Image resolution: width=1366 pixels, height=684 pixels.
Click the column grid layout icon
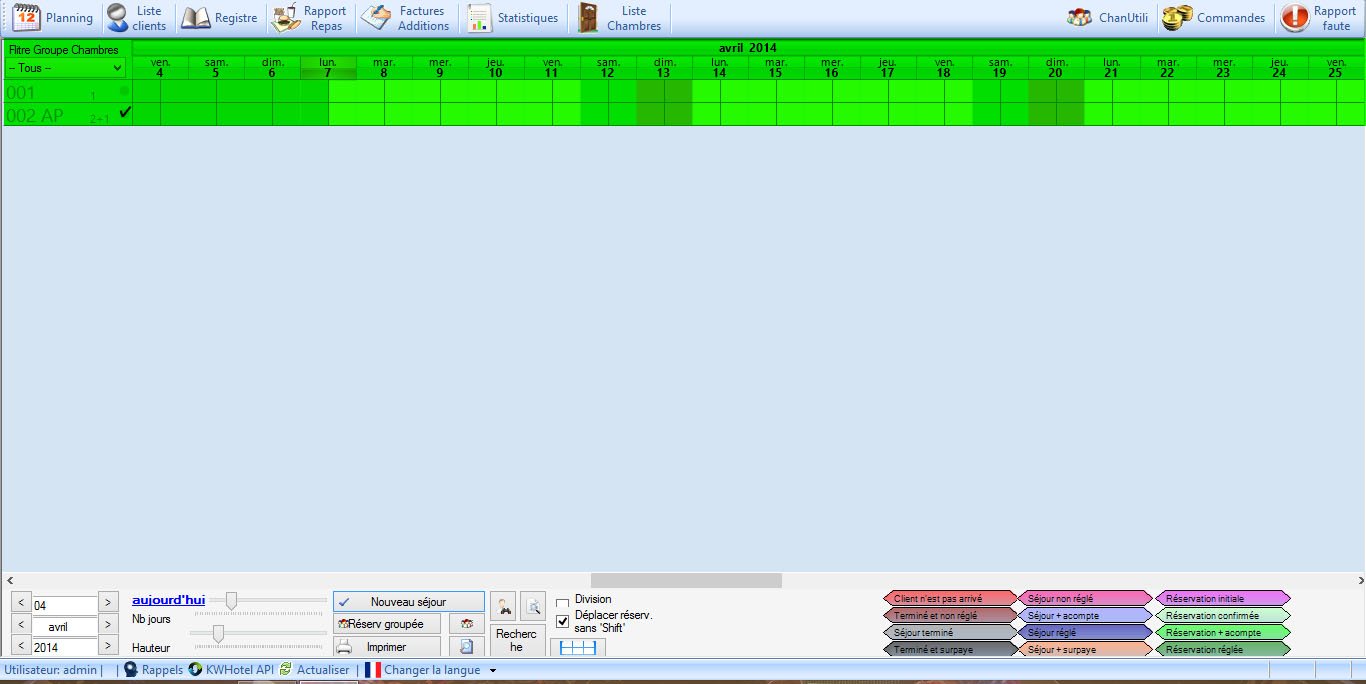click(578, 647)
